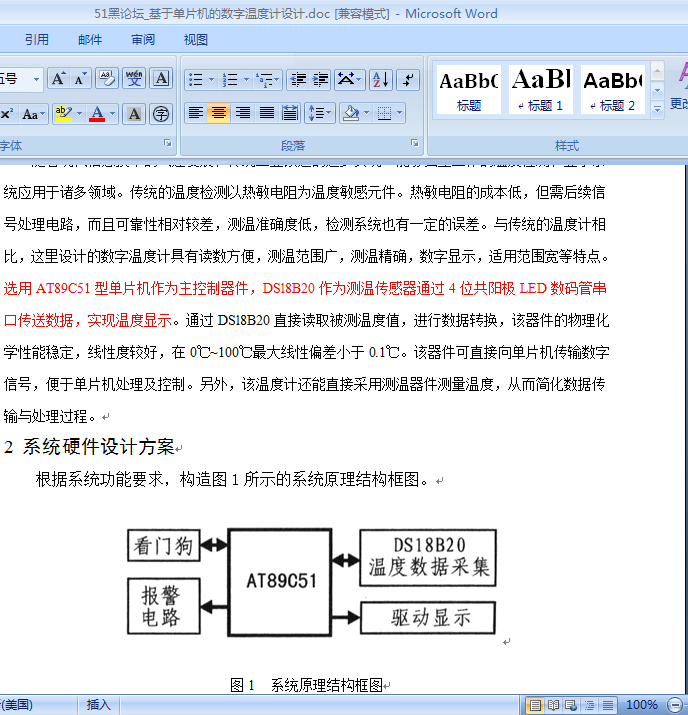Switch to the 视图 ribbon tab
The image size is (688, 715).
(x=196, y=40)
